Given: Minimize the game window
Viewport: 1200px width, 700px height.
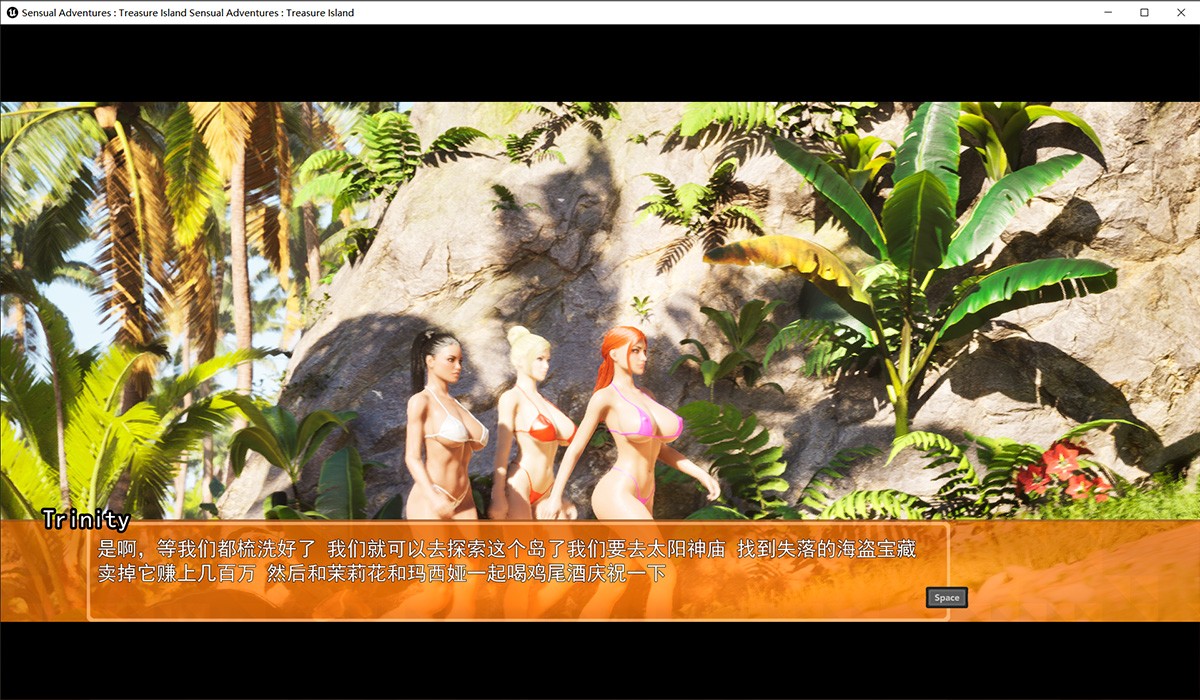Looking at the screenshot, I should tap(1109, 12).
